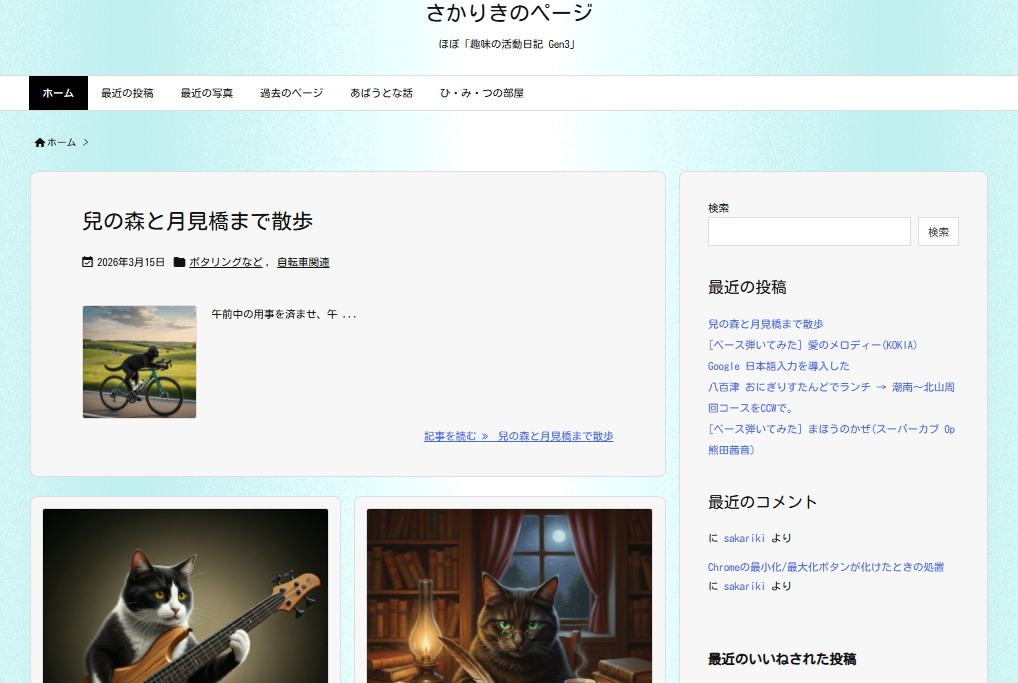Open Google 日本語入力を導入した recent post

pyautogui.click(x=778, y=366)
